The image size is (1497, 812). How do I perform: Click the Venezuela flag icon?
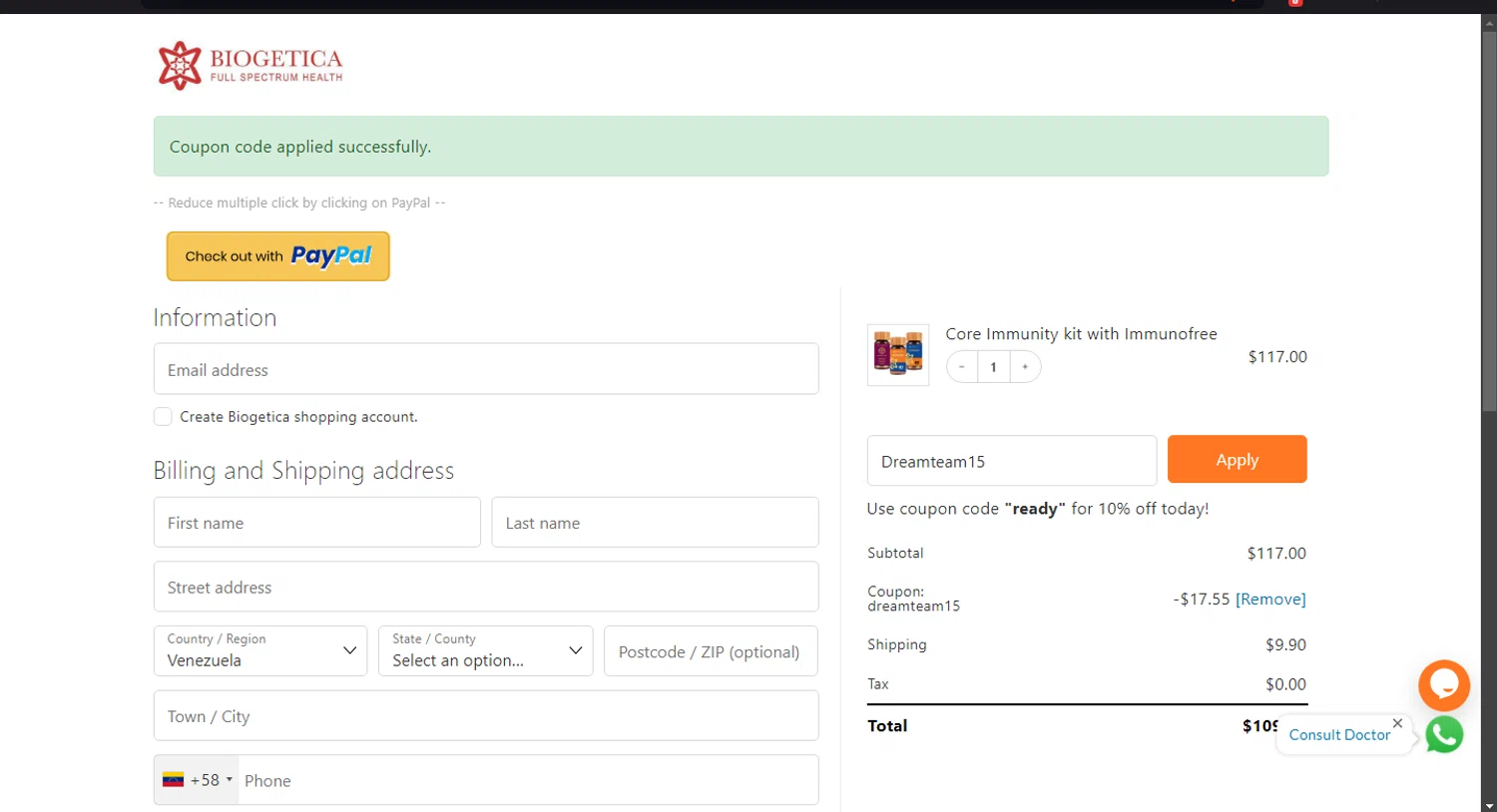pos(173,779)
